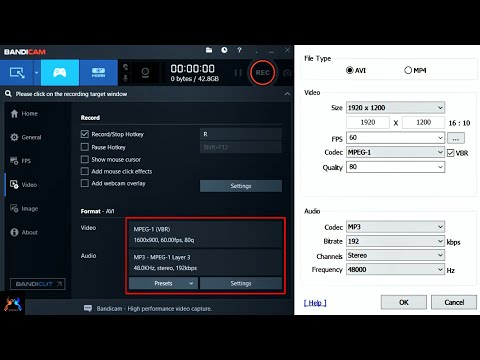The image size is (480, 360).
Task: Click the Pause hotkey field showing Shift+F12
Action: point(241,147)
